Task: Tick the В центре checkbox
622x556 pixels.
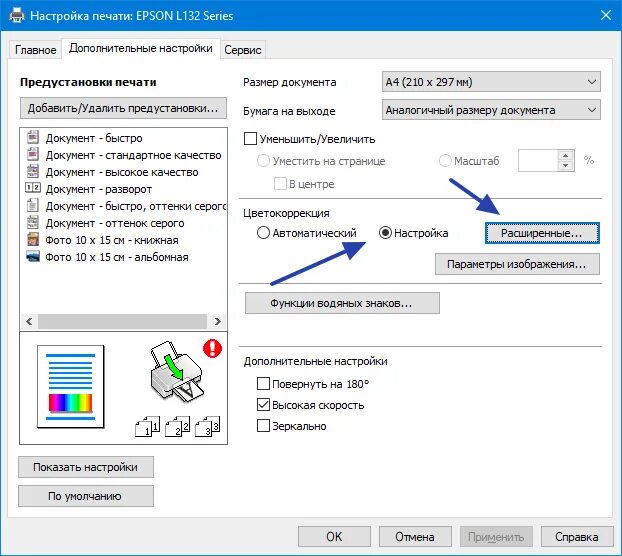Action: point(280,184)
